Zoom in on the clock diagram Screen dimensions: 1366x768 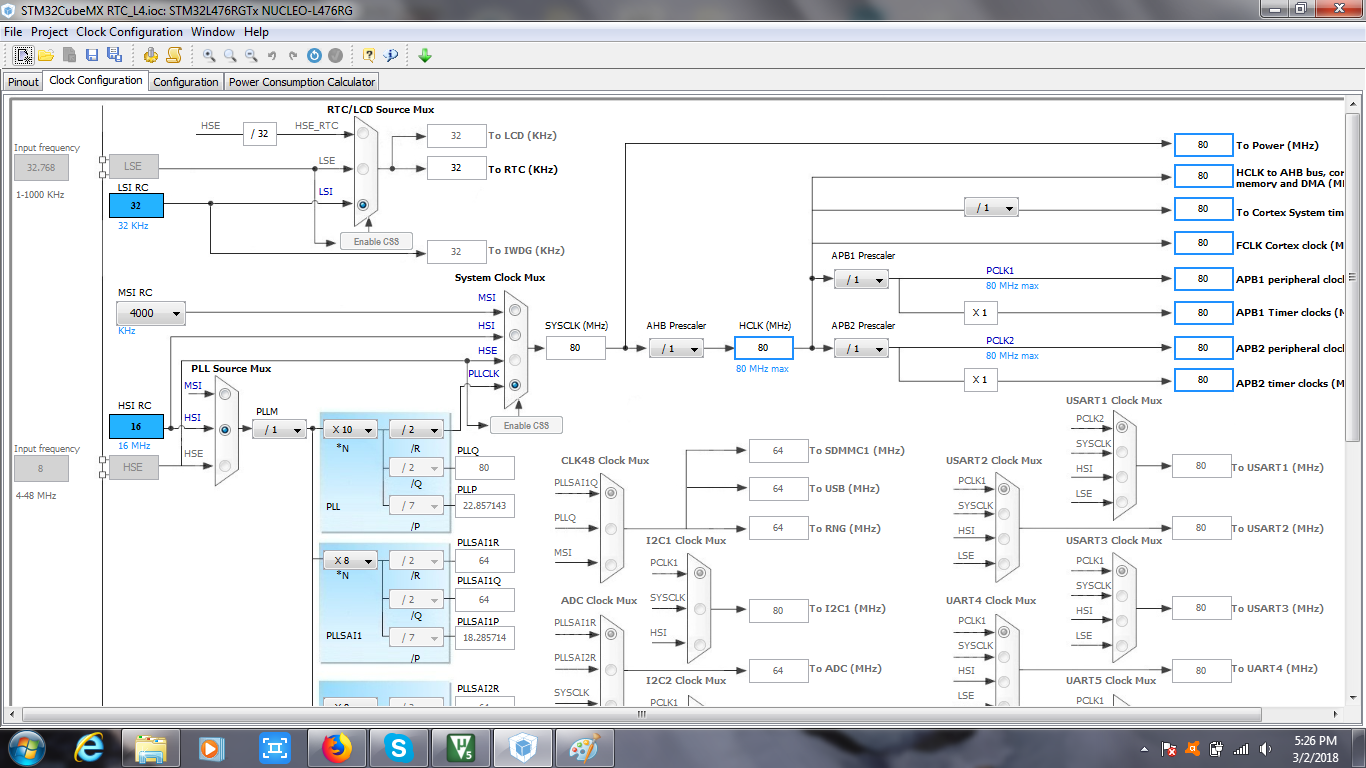click(209, 55)
